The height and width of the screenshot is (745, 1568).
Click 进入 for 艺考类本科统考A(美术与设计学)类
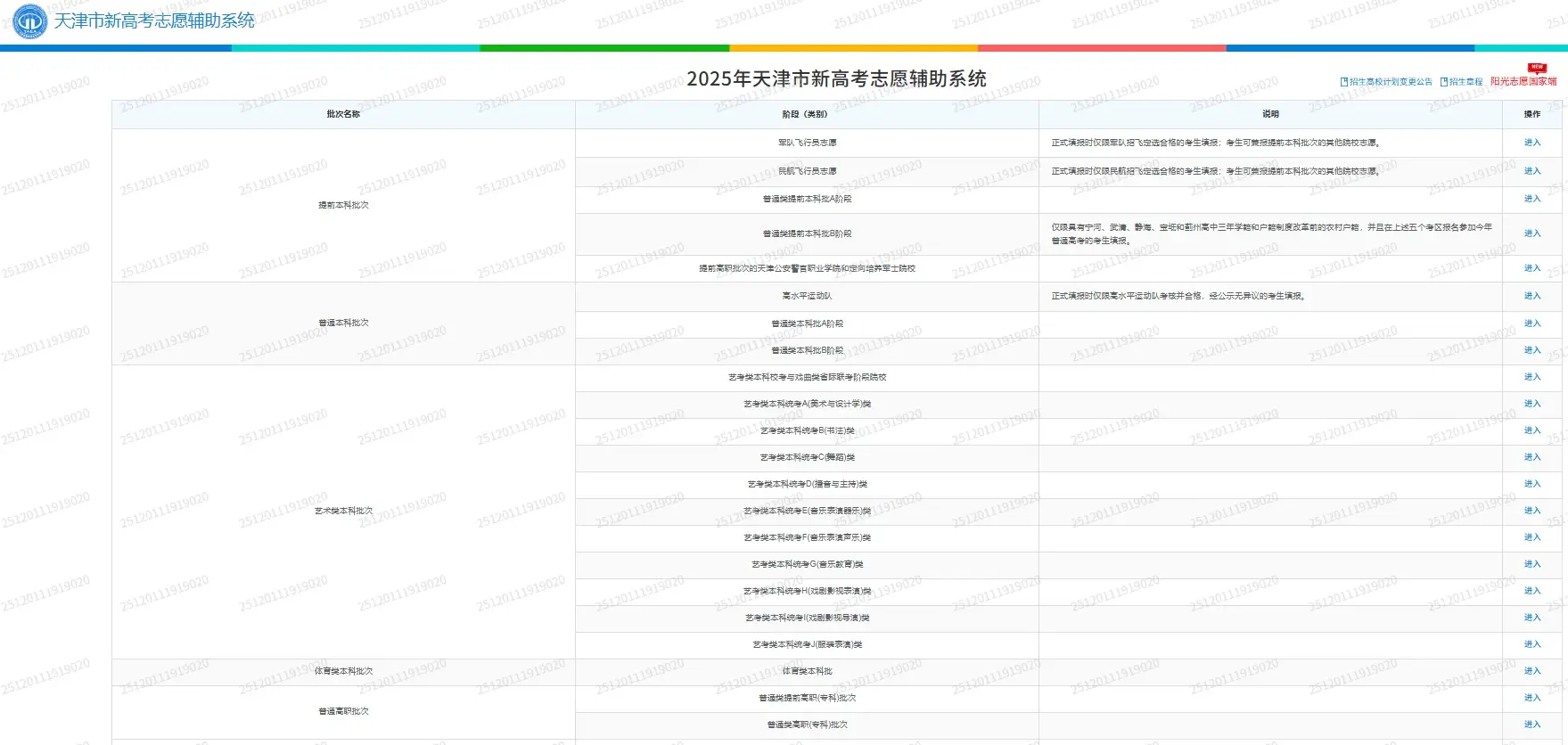(1531, 404)
